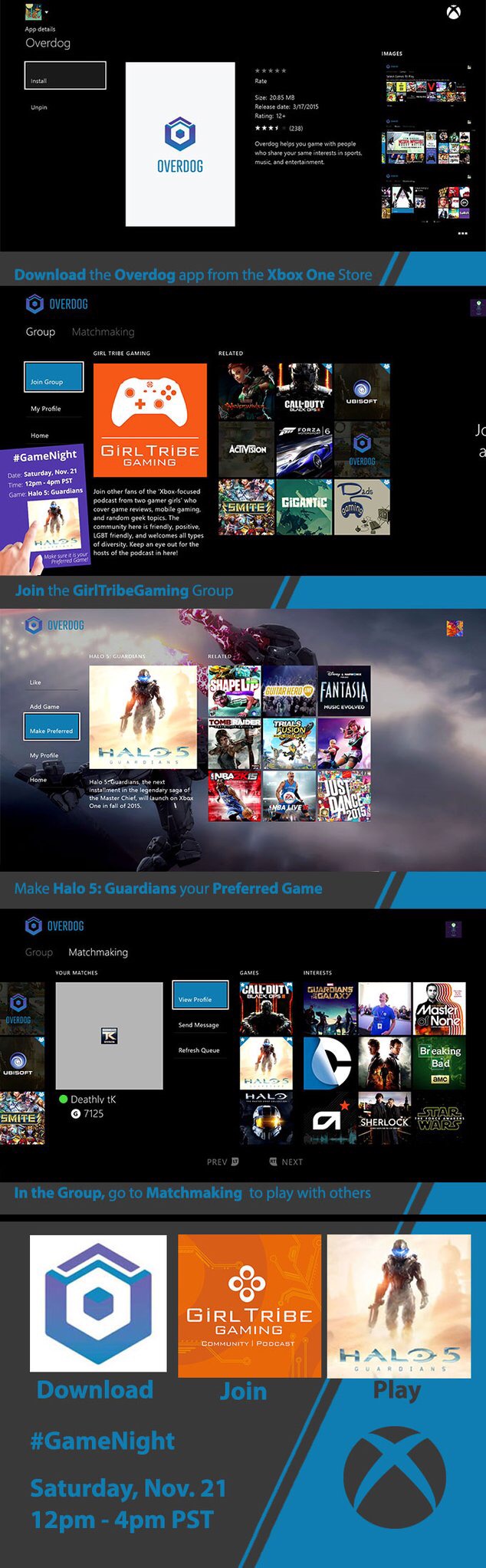
Task: Open the NBA 2K15 tile
Action: pyautogui.click(x=235, y=796)
